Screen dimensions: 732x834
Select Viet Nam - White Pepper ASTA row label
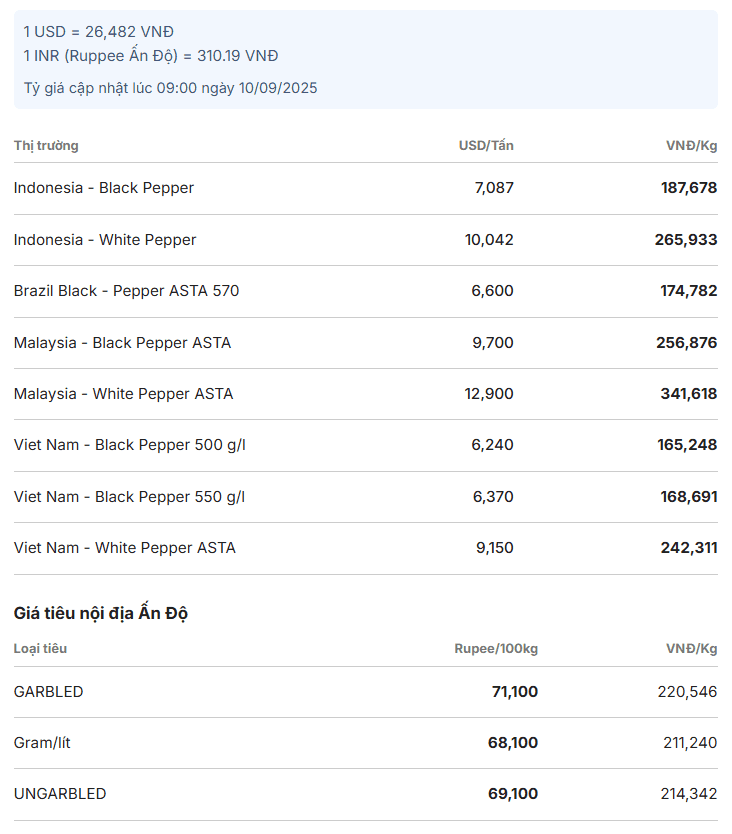point(125,548)
